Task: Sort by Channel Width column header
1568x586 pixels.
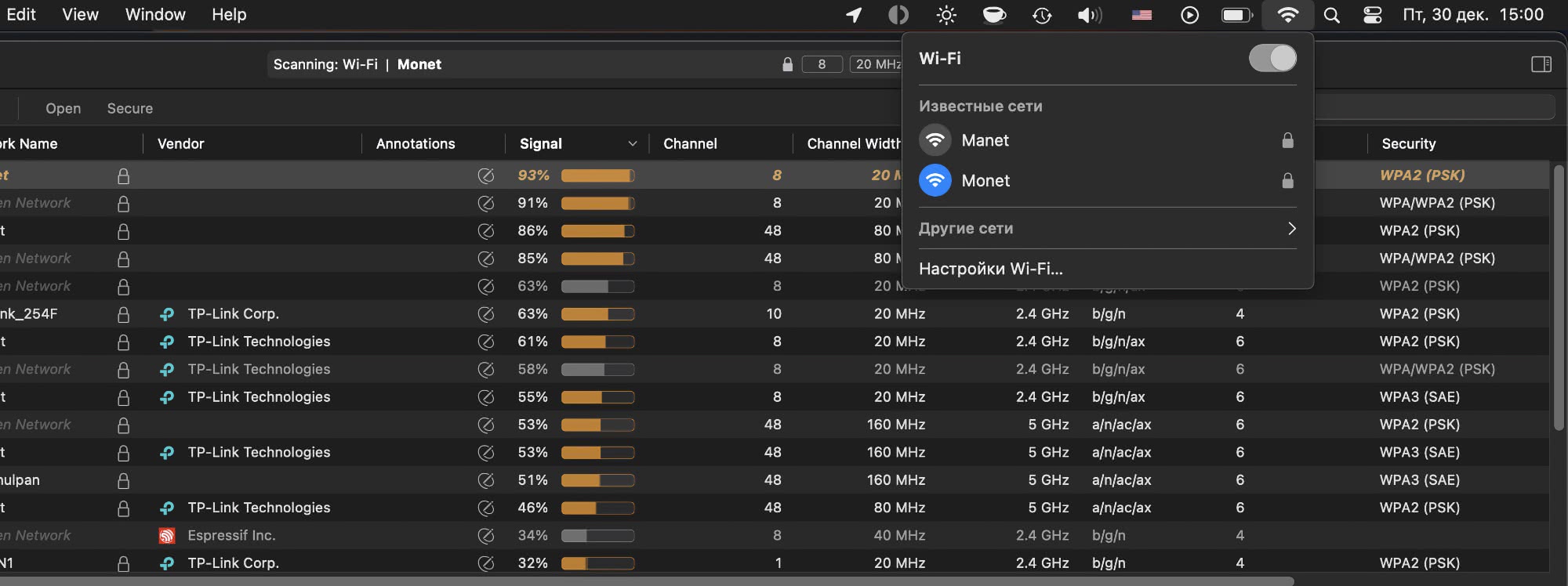Action: point(854,143)
